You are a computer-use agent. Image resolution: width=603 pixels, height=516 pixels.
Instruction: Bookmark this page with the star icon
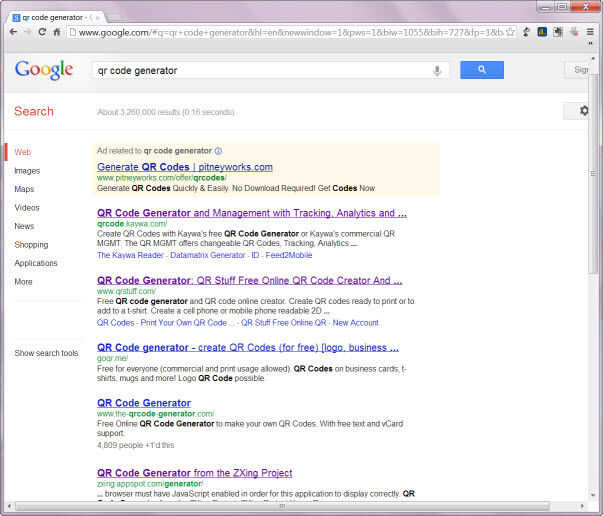point(510,32)
